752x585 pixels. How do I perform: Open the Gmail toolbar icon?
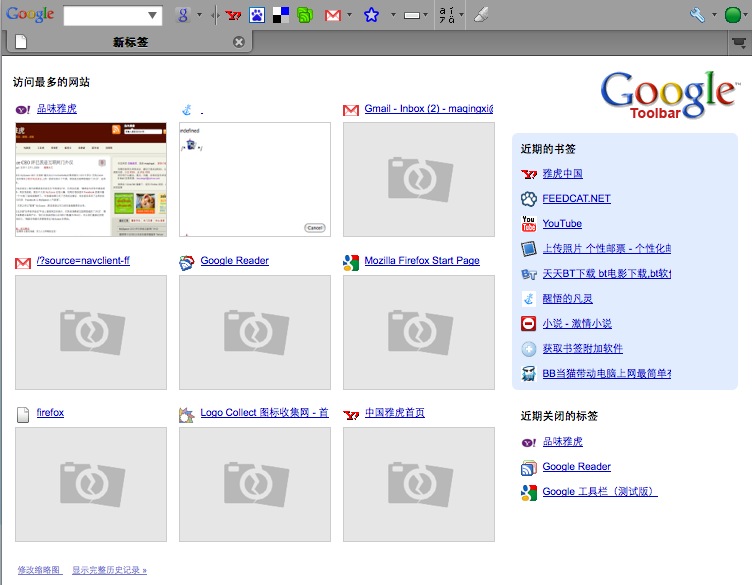333,15
